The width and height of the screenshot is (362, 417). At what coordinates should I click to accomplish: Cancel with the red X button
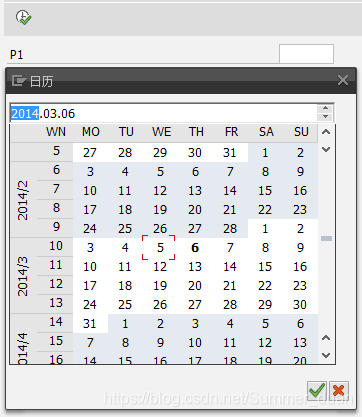click(x=339, y=390)
